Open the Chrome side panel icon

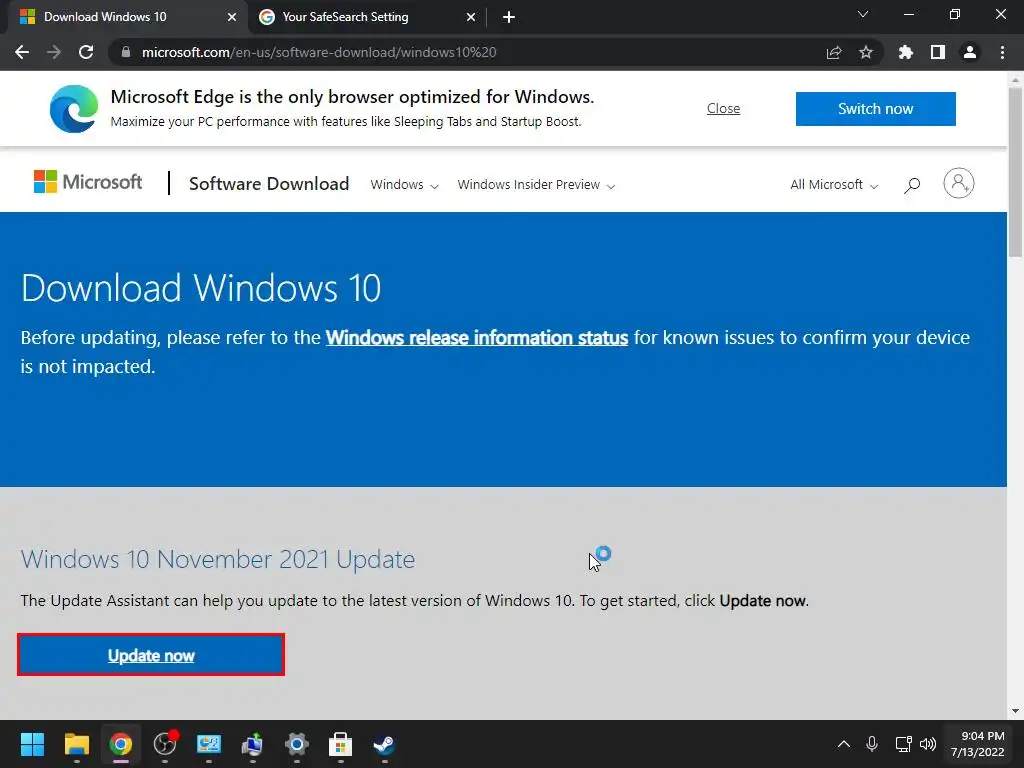click(x=938, y=52)
